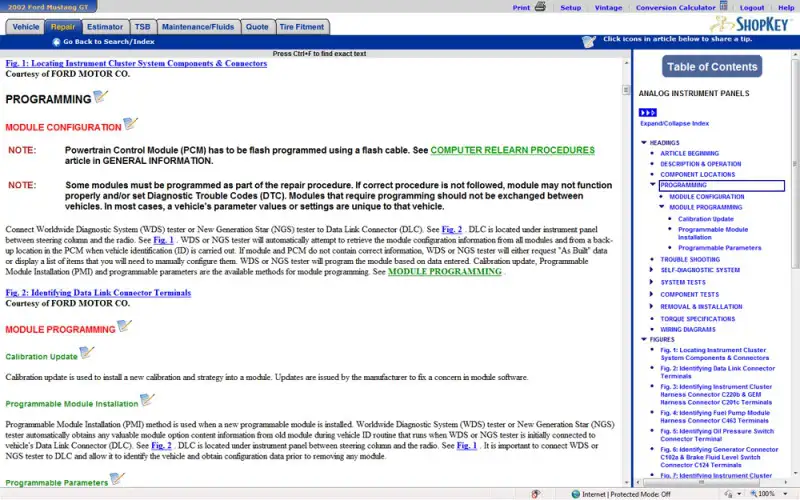Switch to Maintenance/Fluids tab

198,27
